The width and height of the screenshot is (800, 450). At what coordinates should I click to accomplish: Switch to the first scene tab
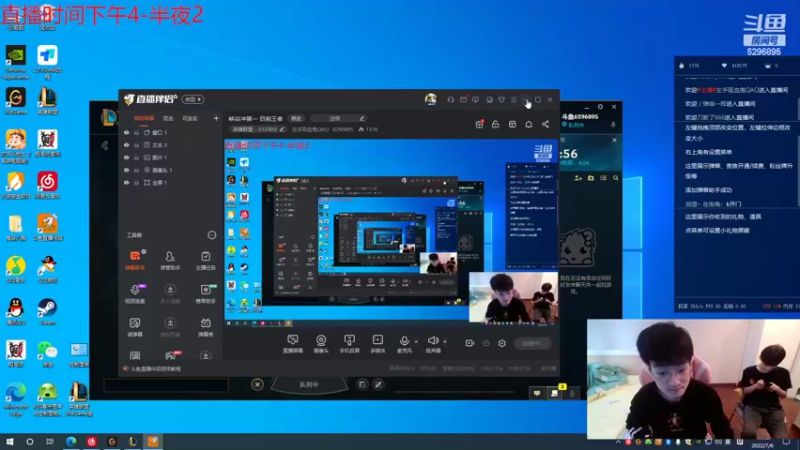[144, 118]
